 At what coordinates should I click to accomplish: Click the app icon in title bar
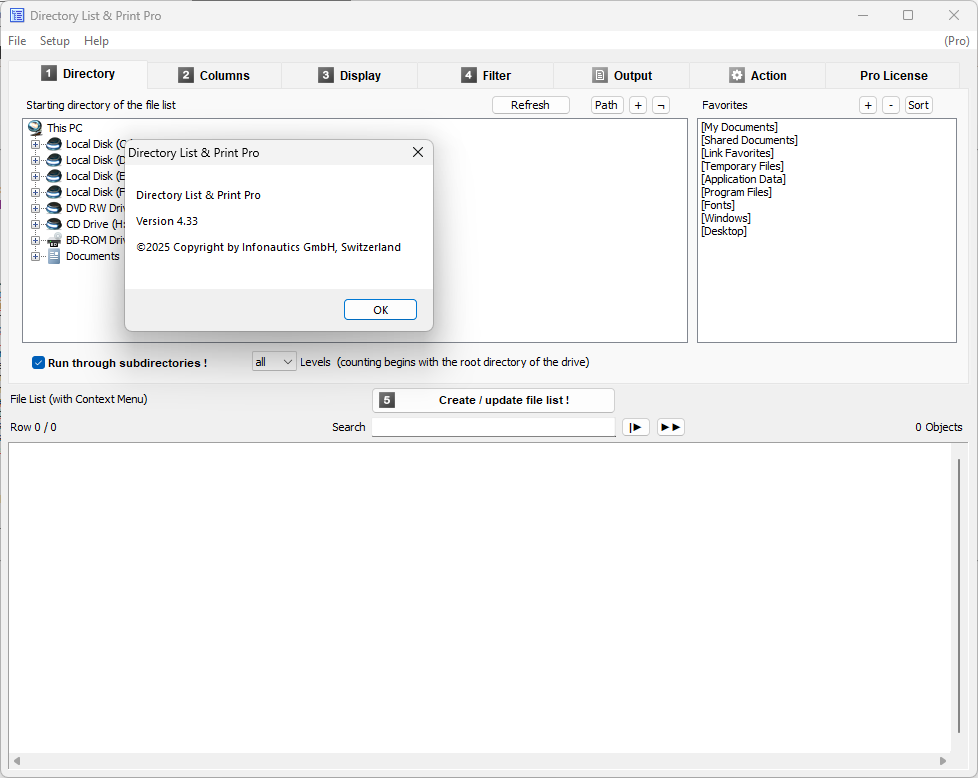click(x=17, y=16)
